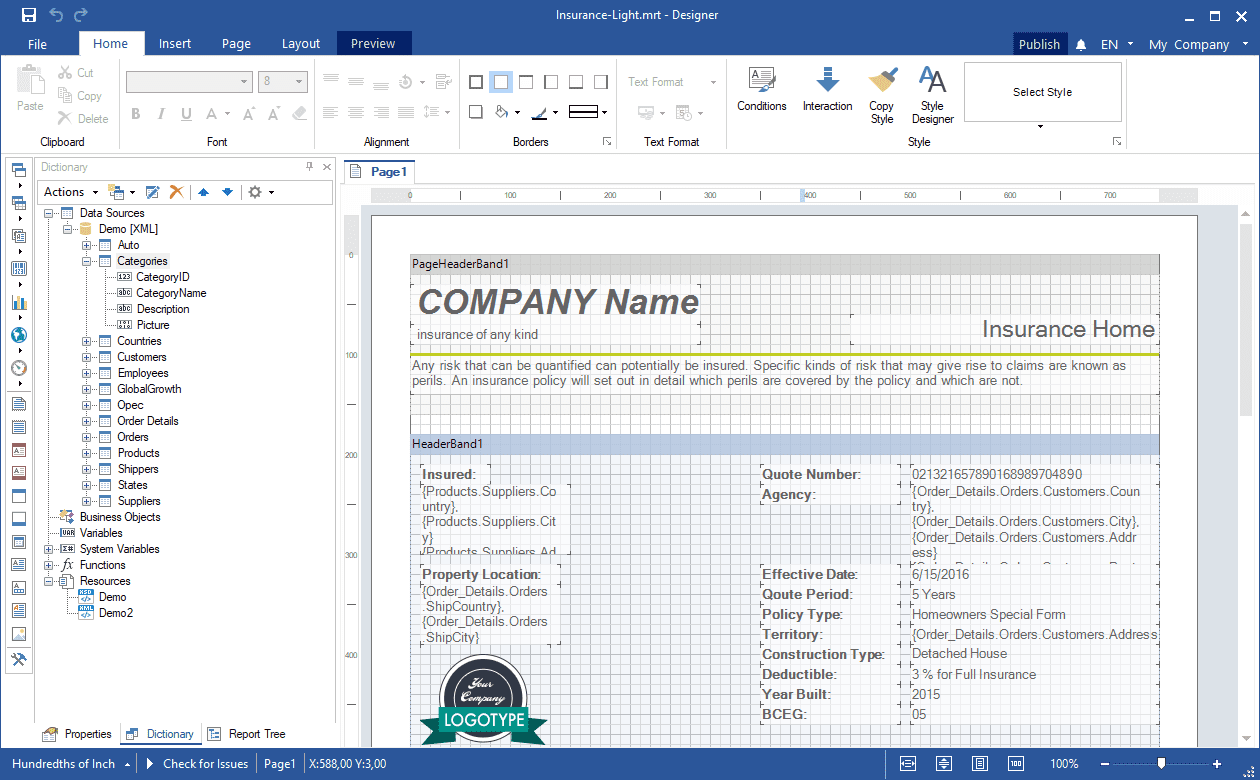Toggle Bold font formatting
Viewport: 1260px width, 780px height.
[x=136, y=114]
